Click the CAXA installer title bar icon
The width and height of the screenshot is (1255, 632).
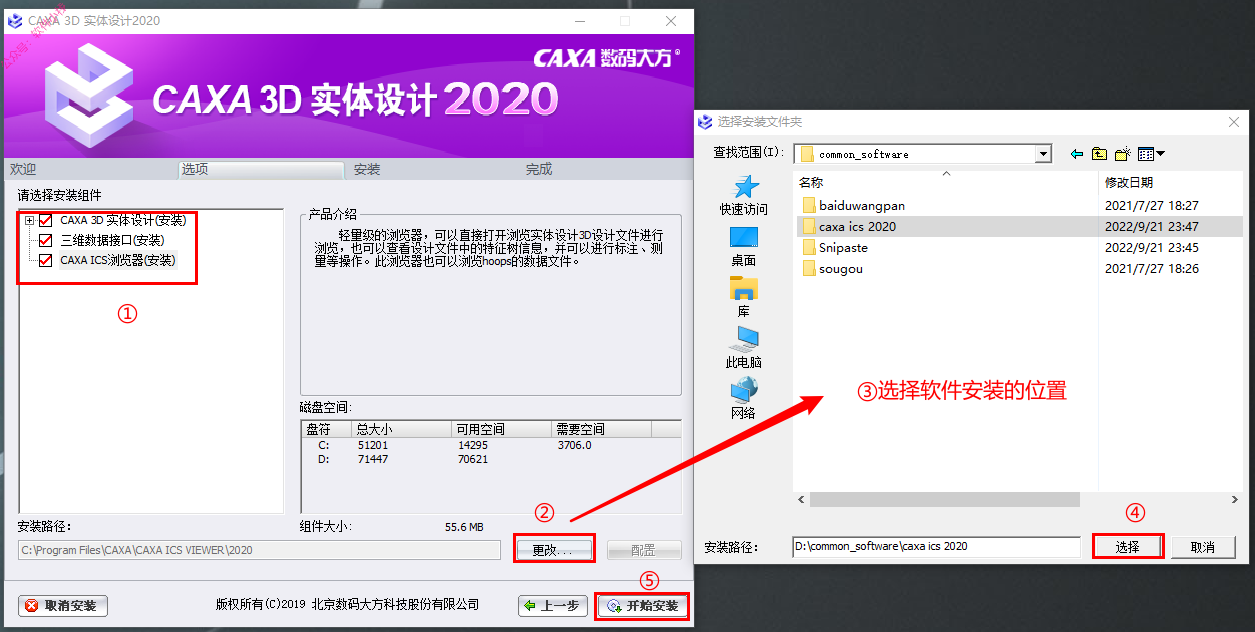[x=15, y=21]
